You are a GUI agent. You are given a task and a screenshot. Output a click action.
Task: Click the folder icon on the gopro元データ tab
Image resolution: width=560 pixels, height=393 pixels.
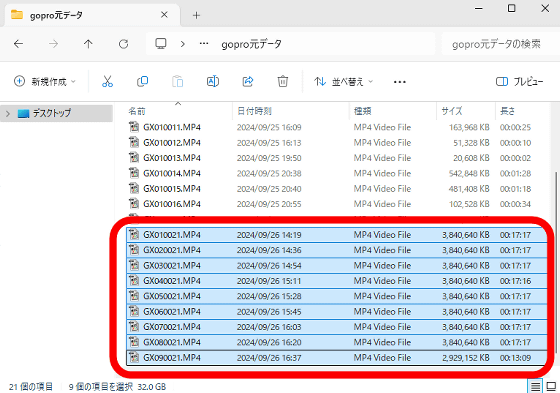[x=17, y=15]
